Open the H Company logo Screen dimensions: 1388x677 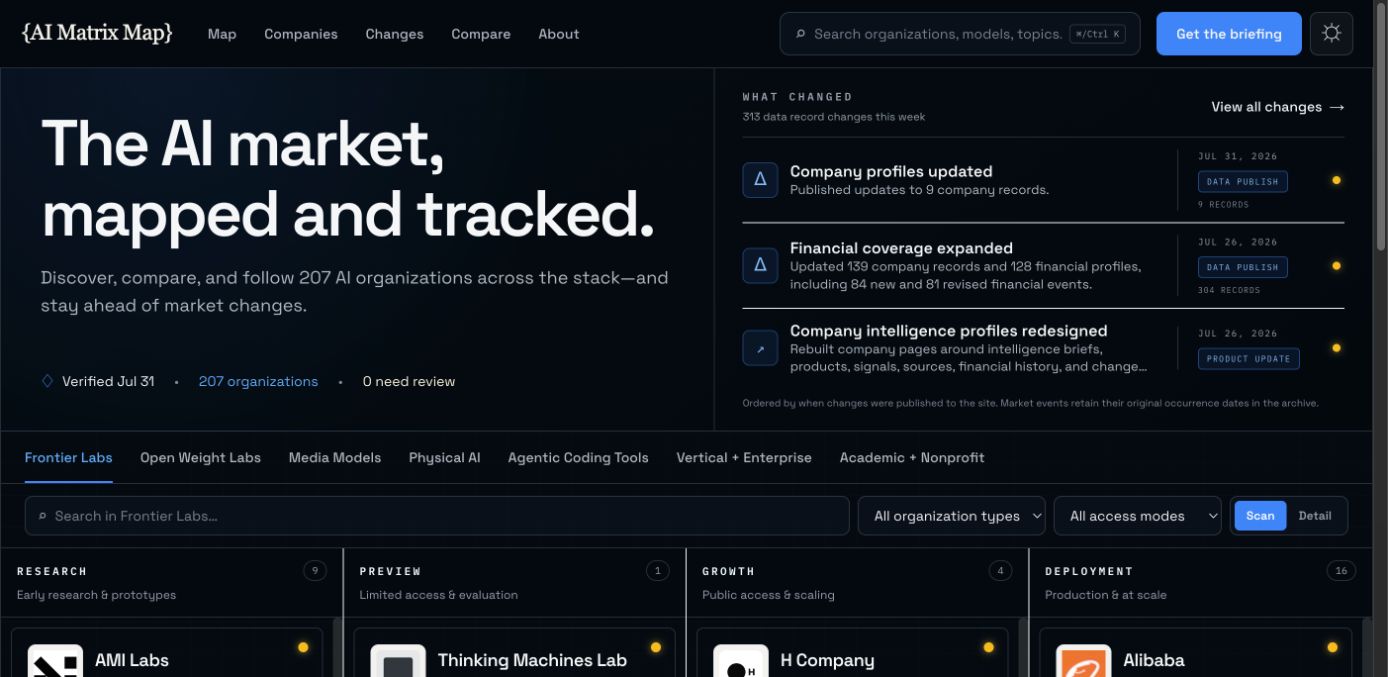741,661
